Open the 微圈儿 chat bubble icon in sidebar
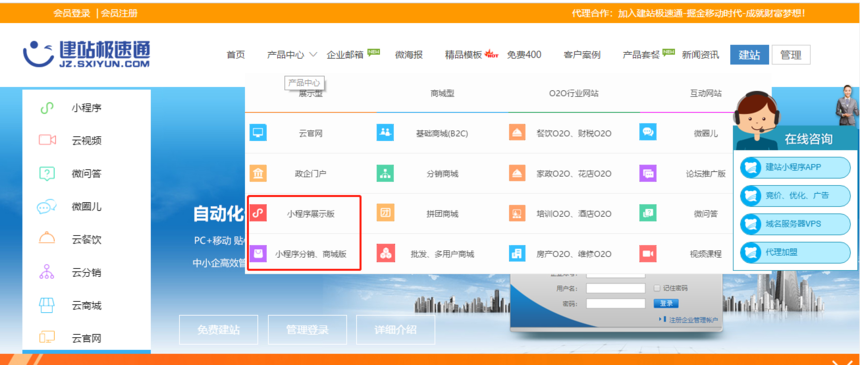The height and width of the screenshot is (365, 860). (x=47, y=206)
